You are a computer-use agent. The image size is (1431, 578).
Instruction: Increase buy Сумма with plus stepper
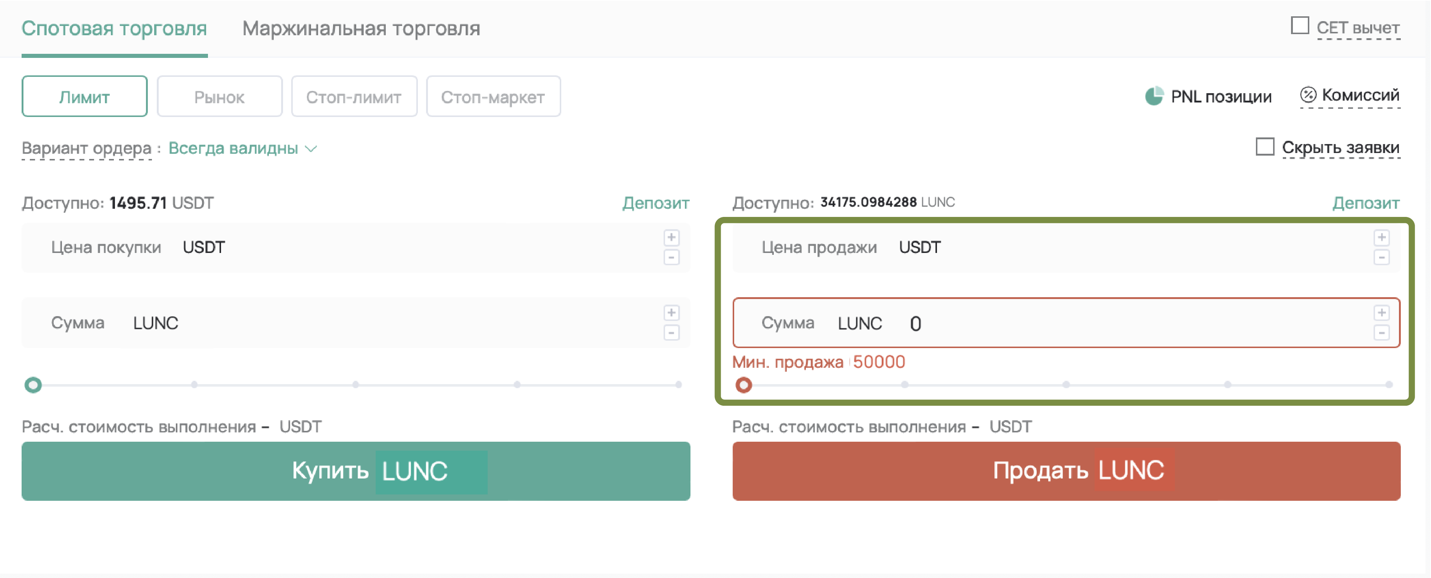coord(672,313)
